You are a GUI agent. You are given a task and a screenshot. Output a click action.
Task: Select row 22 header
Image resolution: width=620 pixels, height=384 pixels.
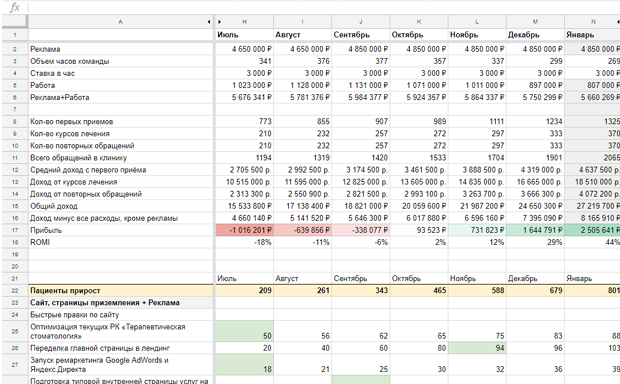(x=15, y=290)
